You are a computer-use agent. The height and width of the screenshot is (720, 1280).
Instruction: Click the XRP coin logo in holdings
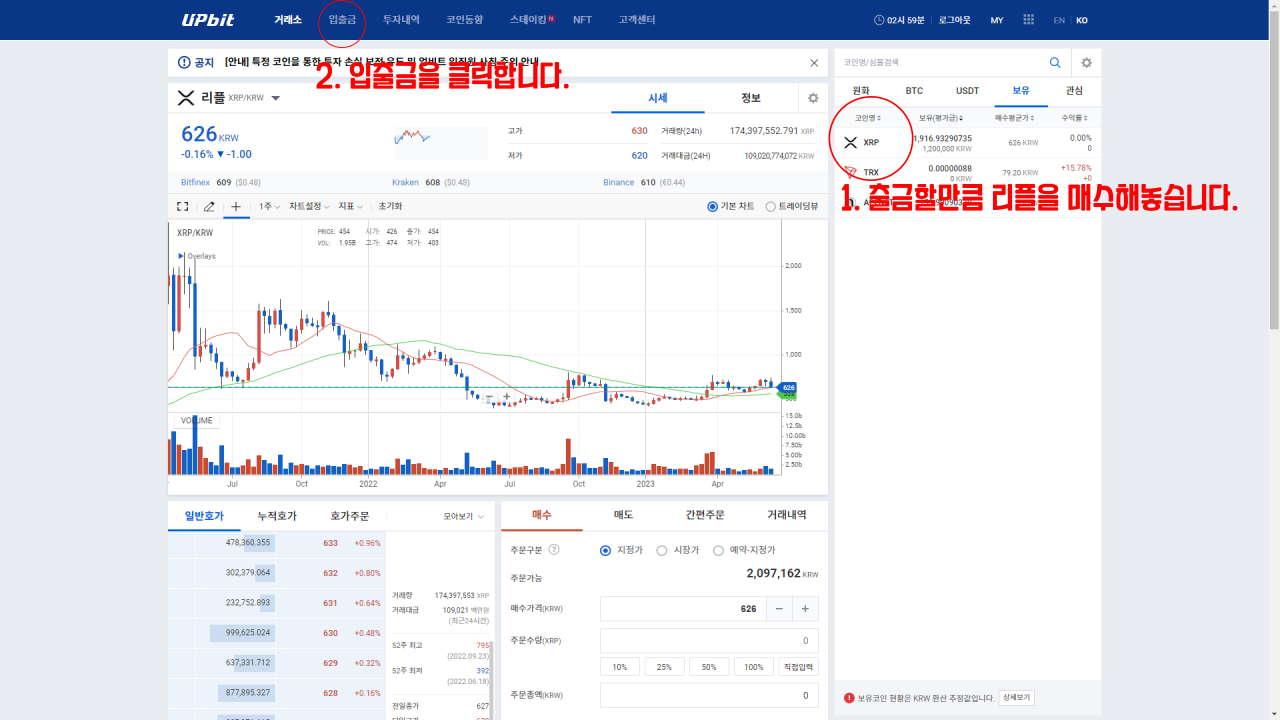pos(850,142)
